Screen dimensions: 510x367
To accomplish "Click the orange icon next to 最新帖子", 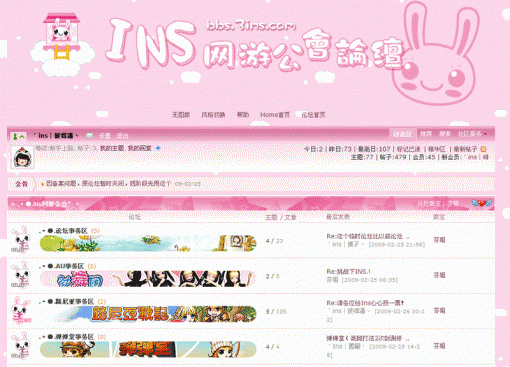I will [x=483, y=149].
